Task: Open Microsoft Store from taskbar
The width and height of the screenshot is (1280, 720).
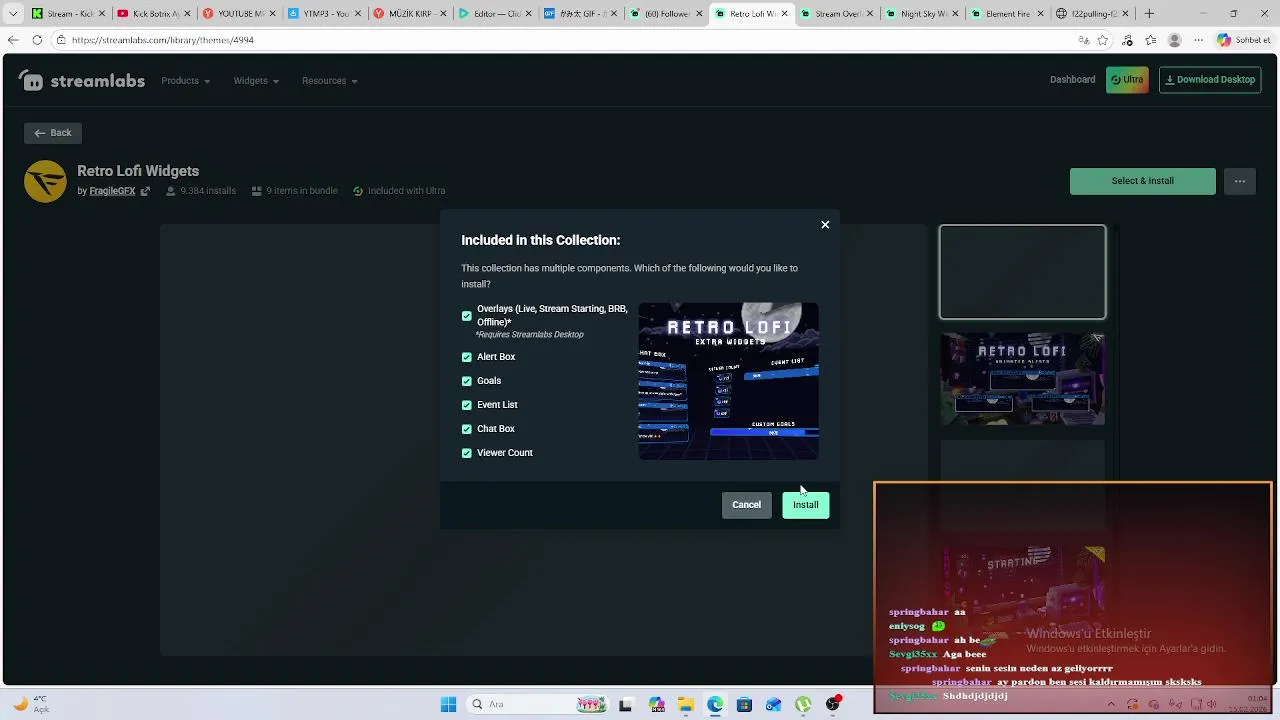Action: click(744, 705)
